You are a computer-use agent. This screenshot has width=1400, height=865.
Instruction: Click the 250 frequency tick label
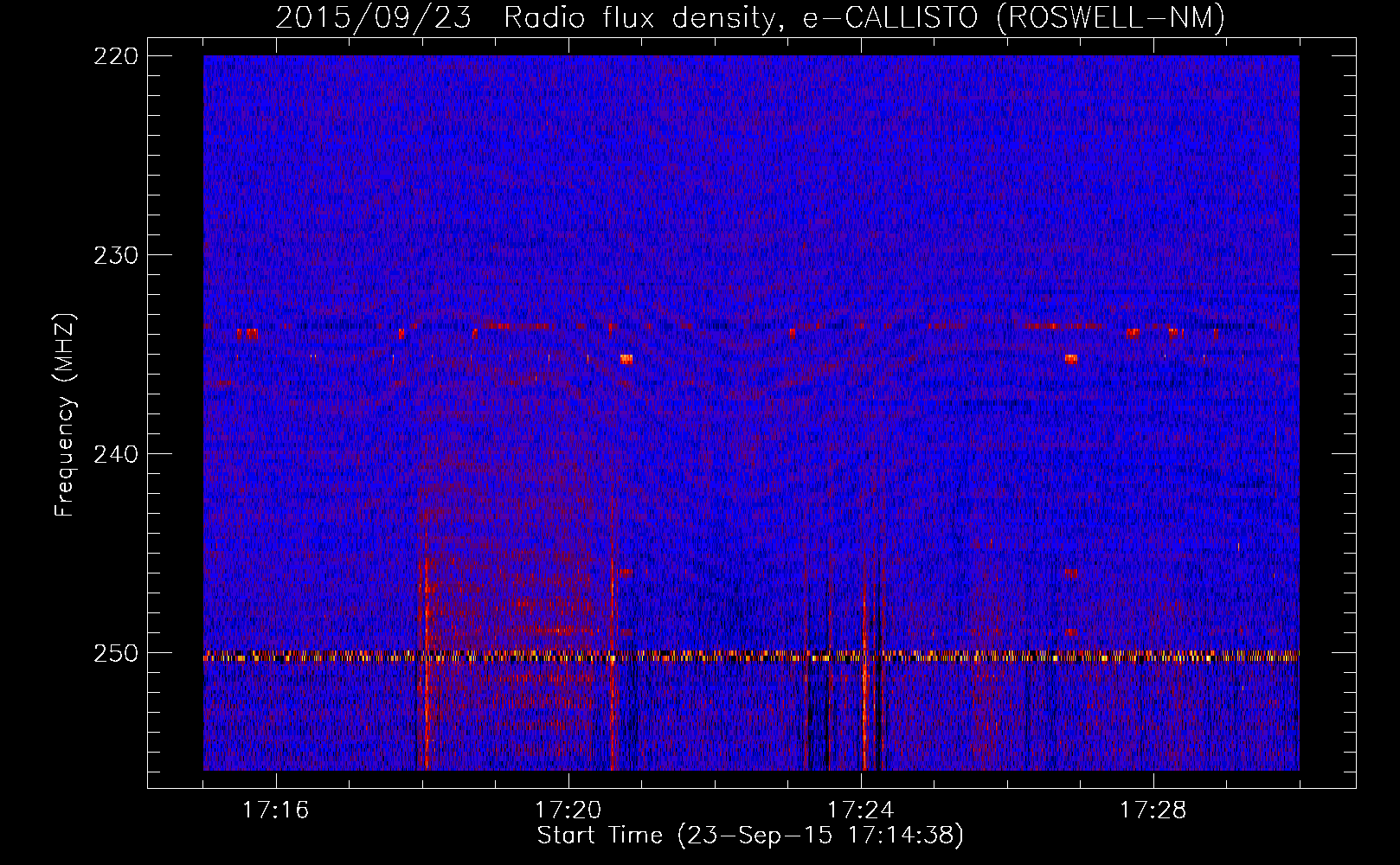115,653
